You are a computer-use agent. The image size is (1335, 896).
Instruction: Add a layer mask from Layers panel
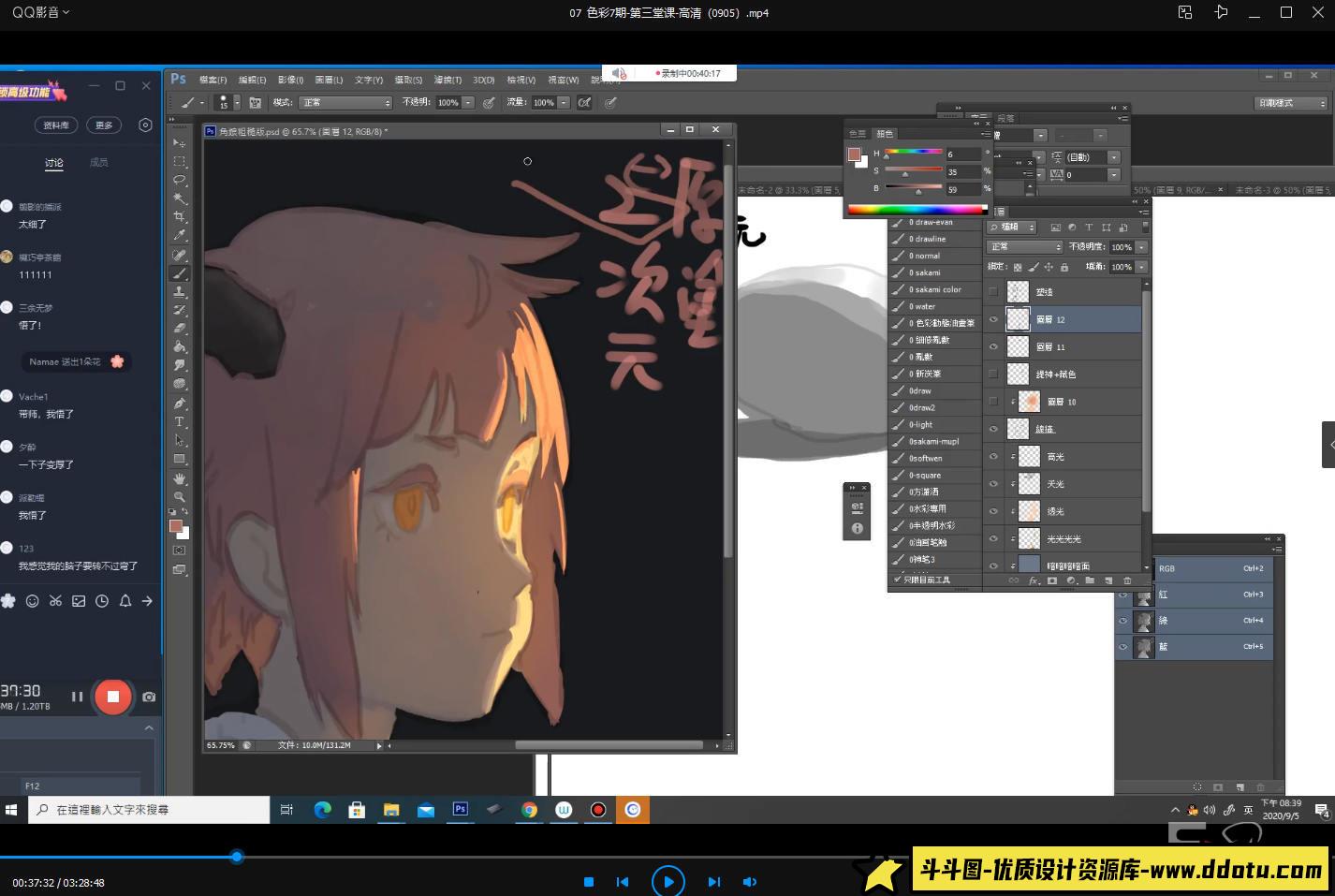click(1052, 580)
